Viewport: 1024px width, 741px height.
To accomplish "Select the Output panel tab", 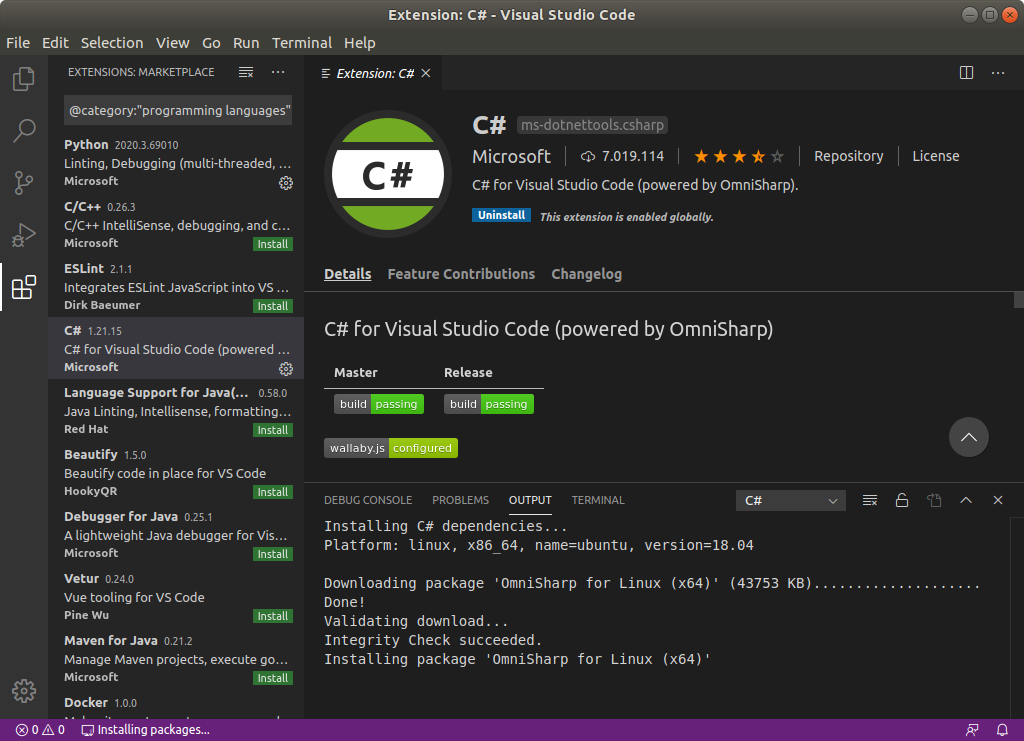I will point(530,500).
